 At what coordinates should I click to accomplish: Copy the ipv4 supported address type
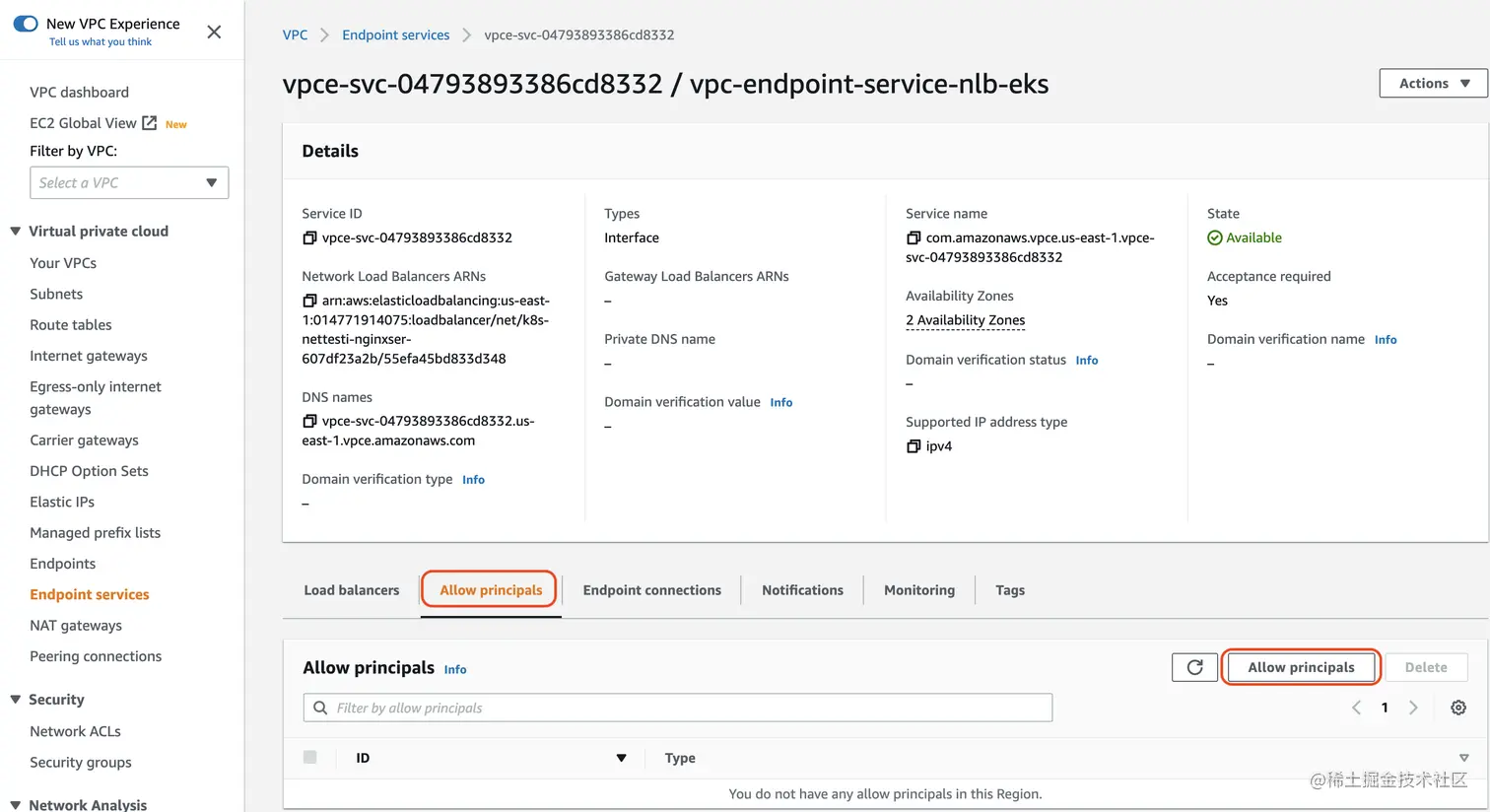[x=914, y=446]
